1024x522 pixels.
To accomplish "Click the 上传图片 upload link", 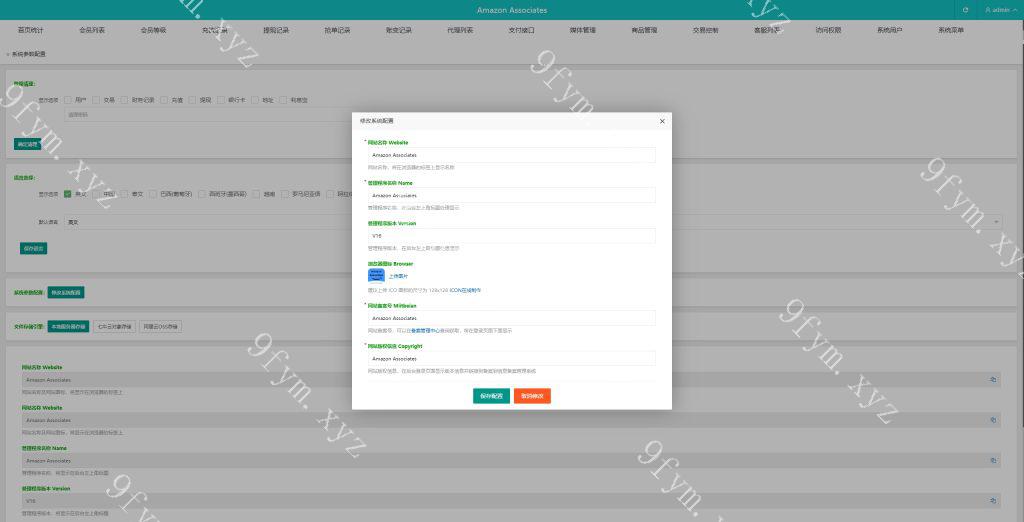I will click(398, 276).
